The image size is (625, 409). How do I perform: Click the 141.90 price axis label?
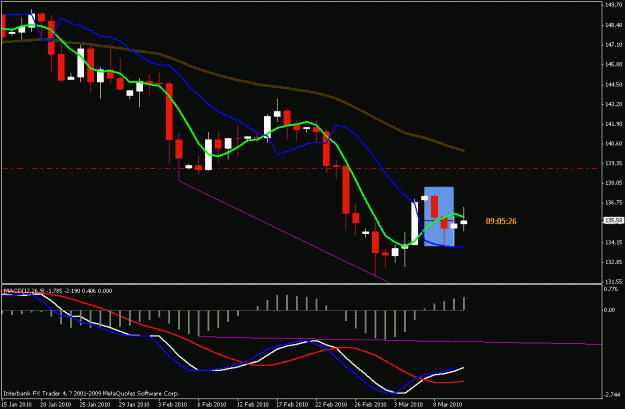tap(613, 124)
